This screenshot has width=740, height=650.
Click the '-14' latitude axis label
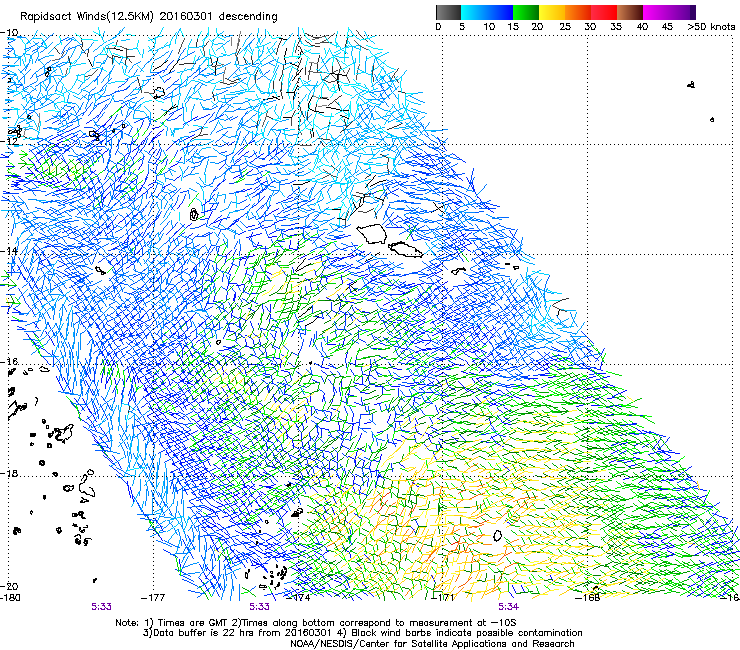click(x=9, y=251)
